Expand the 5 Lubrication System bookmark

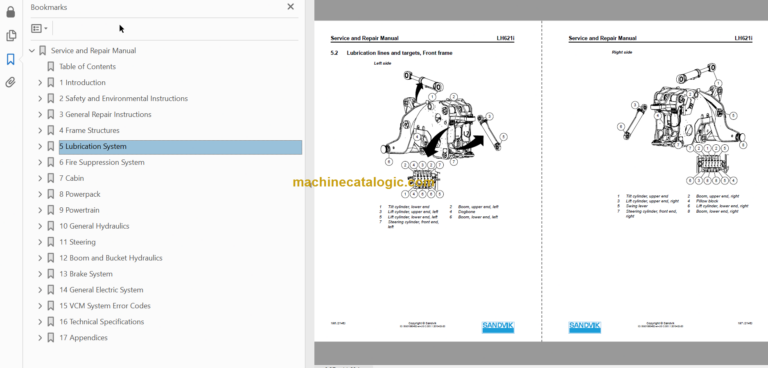coord(40,146)
